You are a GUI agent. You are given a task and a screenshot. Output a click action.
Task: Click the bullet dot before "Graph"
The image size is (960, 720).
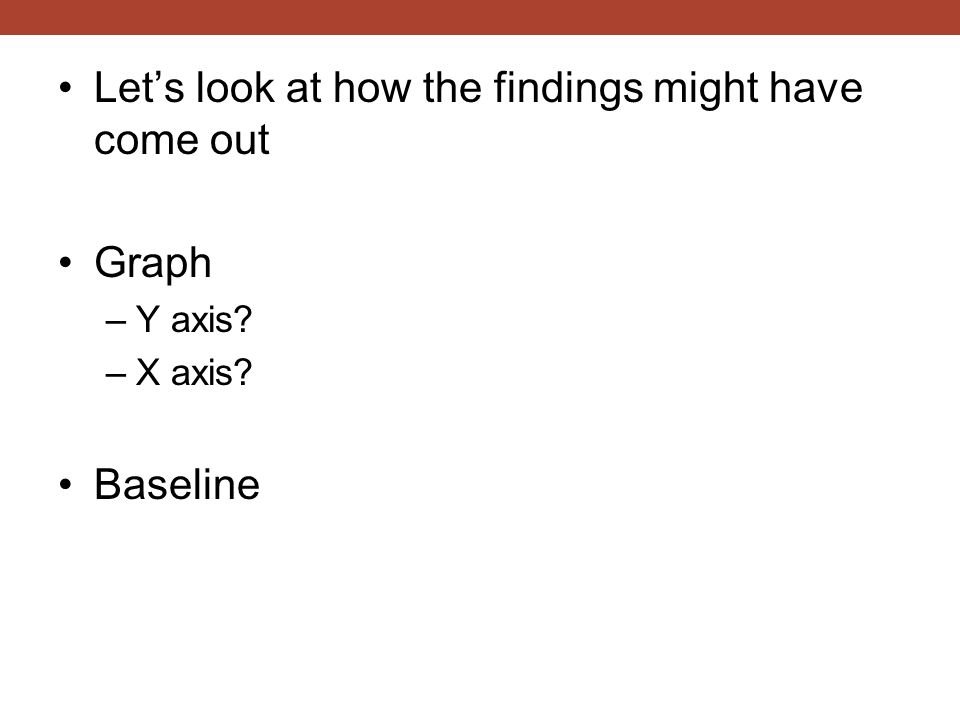(66, 263)
